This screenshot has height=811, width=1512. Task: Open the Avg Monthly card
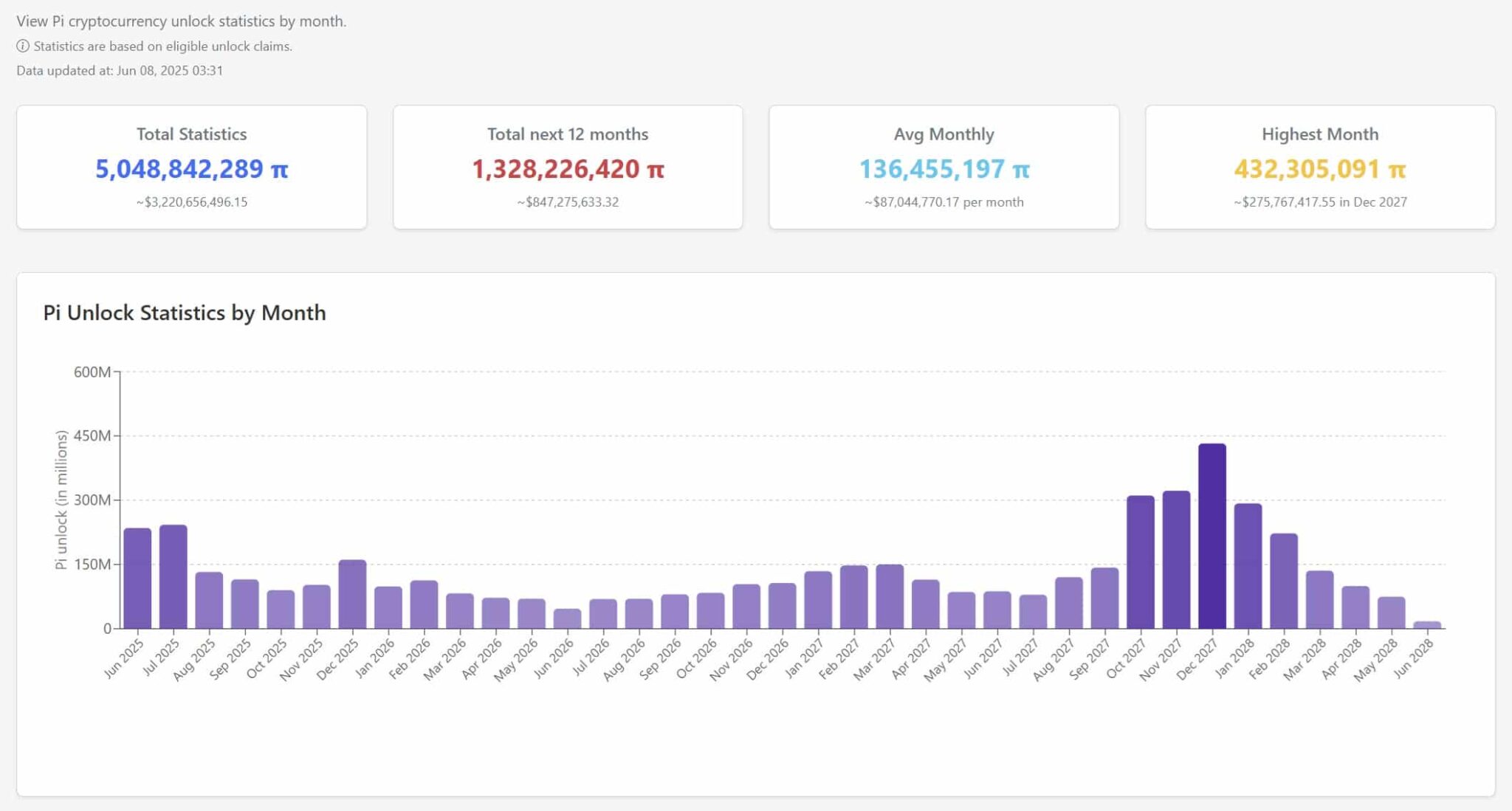pos(944,167)
